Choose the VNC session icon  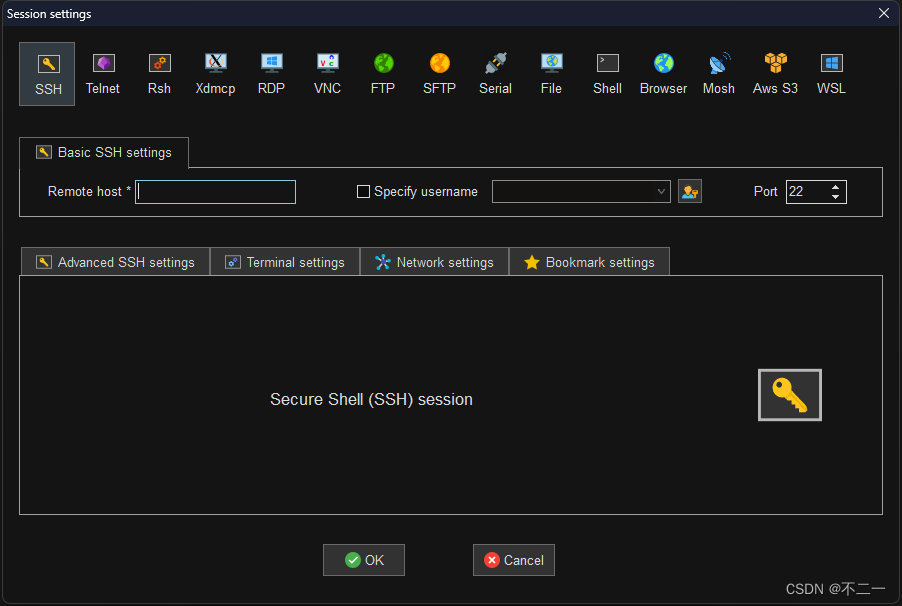point(327,72)
